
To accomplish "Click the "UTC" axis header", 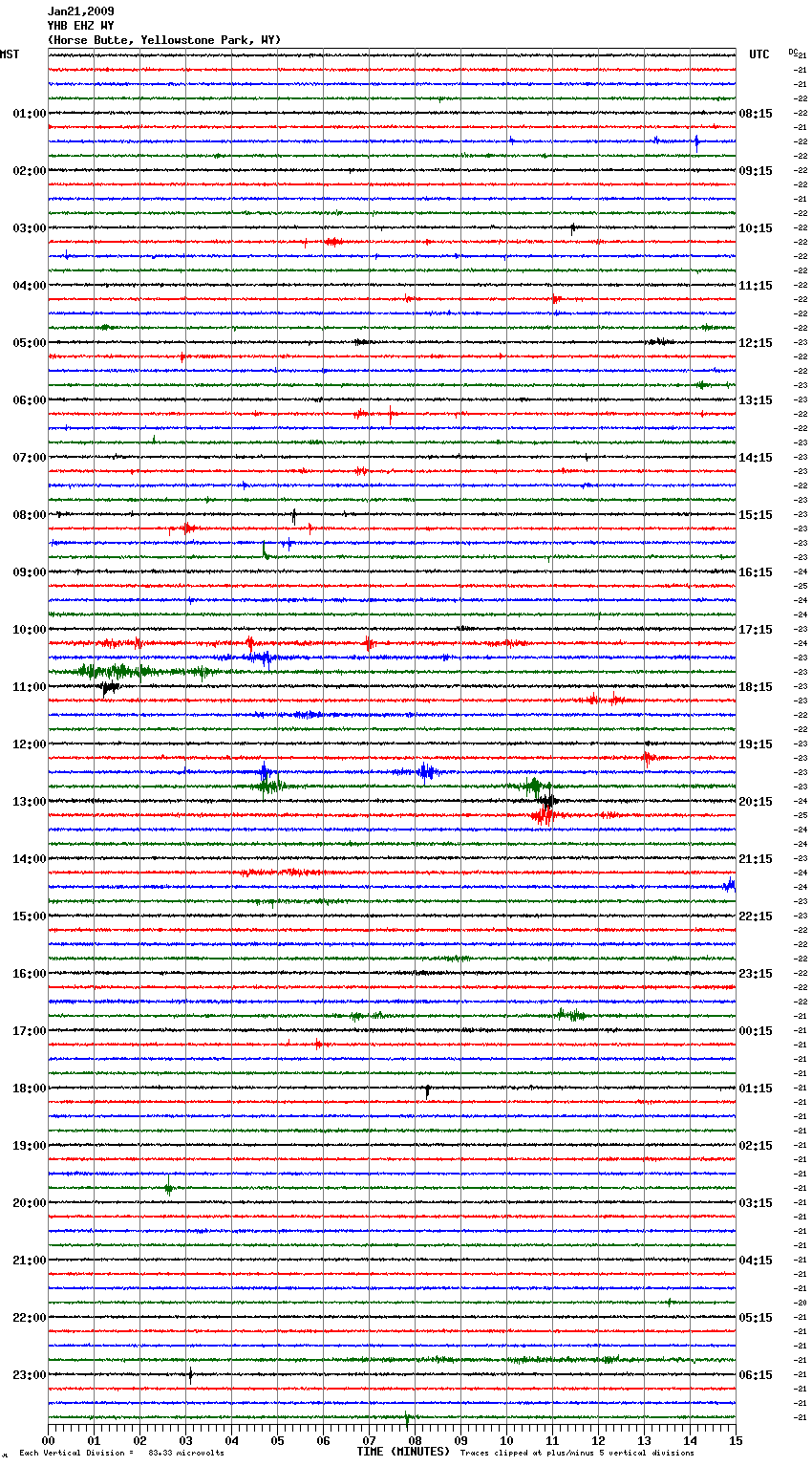I will [x=759, y=54].
